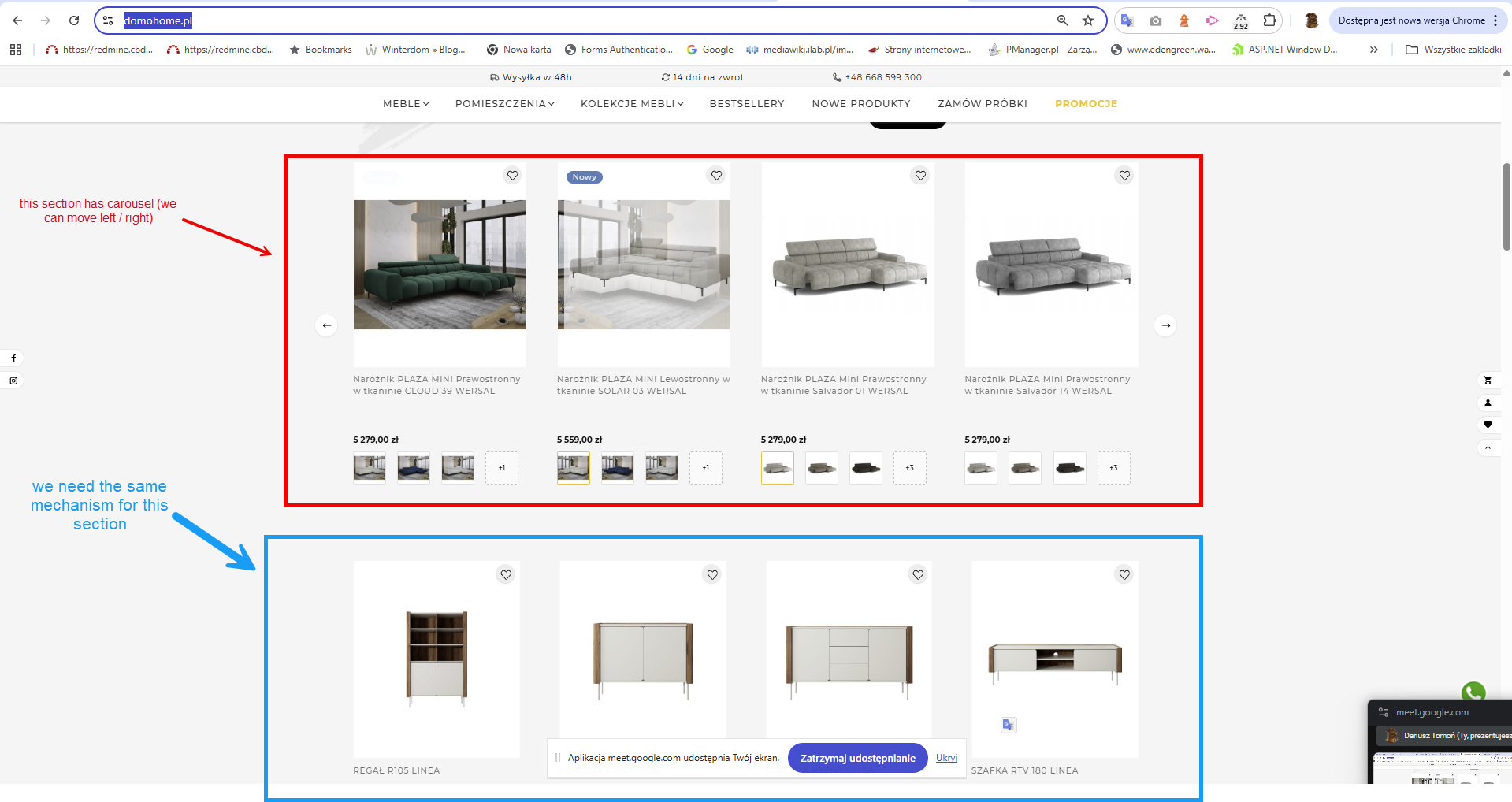This screenshot has width=1512, height=802.
Task: Open the shopping cart side icon
Action: [x=1488, y=380]
